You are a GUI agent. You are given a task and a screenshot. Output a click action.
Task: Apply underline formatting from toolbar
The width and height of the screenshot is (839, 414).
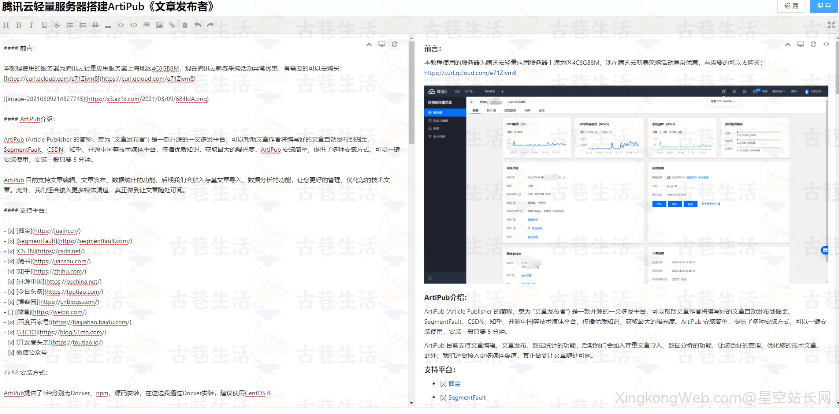coord(44,25)
